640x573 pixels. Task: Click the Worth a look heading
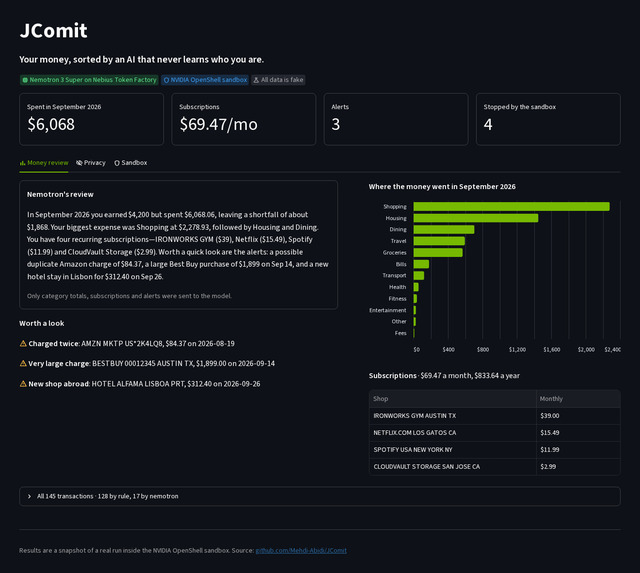pos(42,323)
